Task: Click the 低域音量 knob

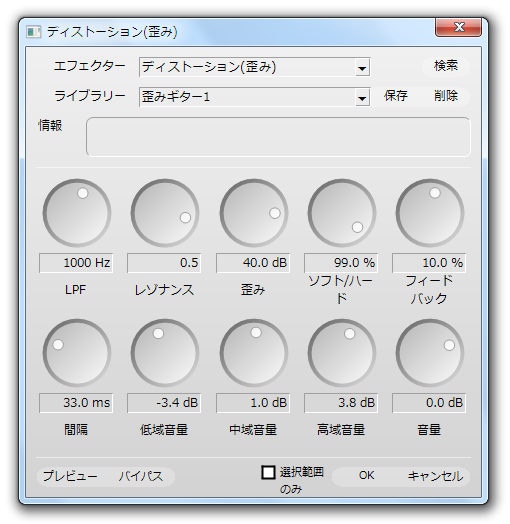Action: (165, 353)
